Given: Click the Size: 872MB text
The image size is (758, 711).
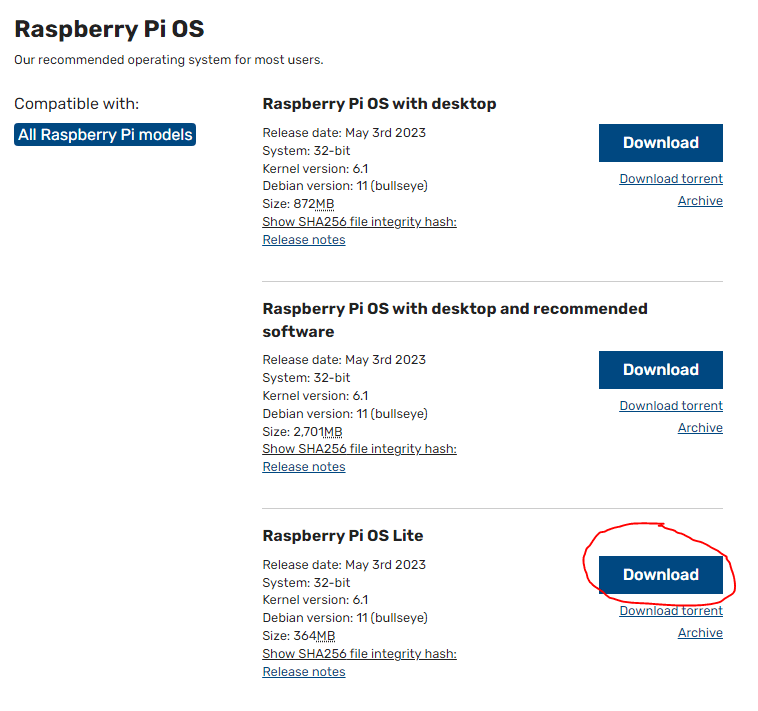Looking at the screenshot, I should click(x=298, y=204).
